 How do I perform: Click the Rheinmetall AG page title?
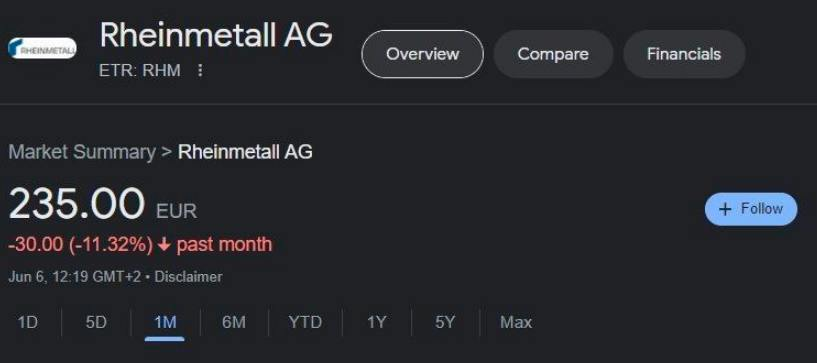[x=216, y=35]
